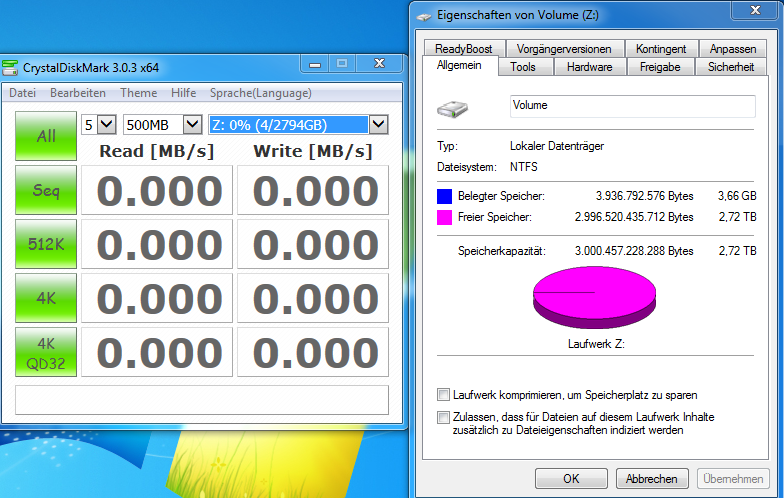Click the Seq write result 0.000
The height and width of the screenshot is (498, 784).
(x=313, y=190)
